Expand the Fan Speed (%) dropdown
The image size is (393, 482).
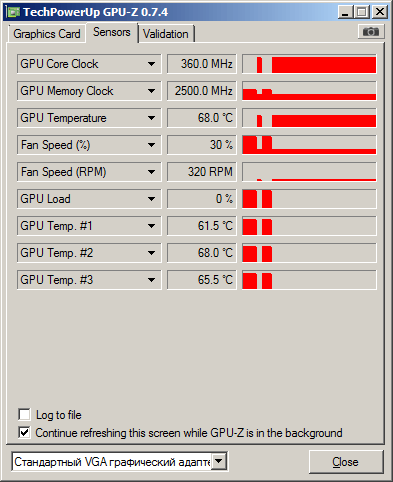tap(151, 145)
